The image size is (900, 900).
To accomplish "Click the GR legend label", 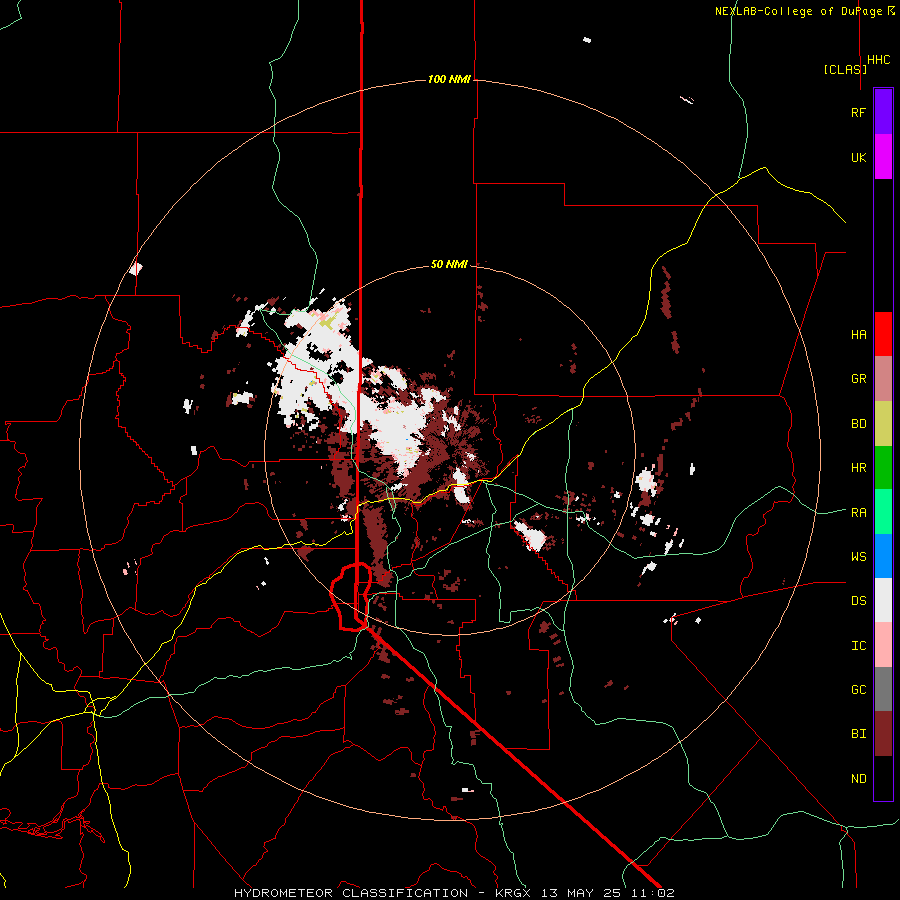I will click(x=858, y=379).
